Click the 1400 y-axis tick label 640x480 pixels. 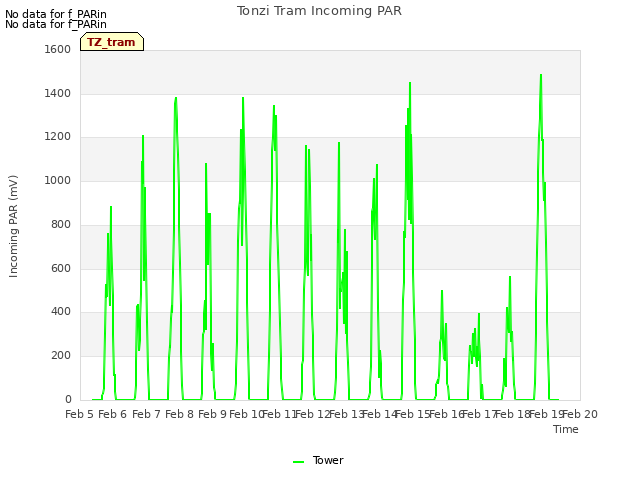click(x=58, y=93)
